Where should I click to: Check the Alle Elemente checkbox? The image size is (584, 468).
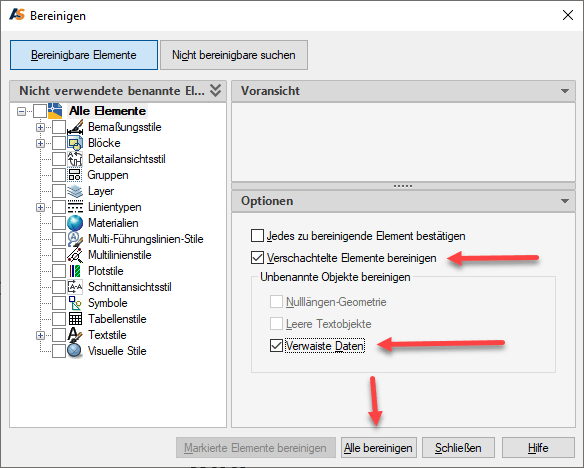[40, 111]
